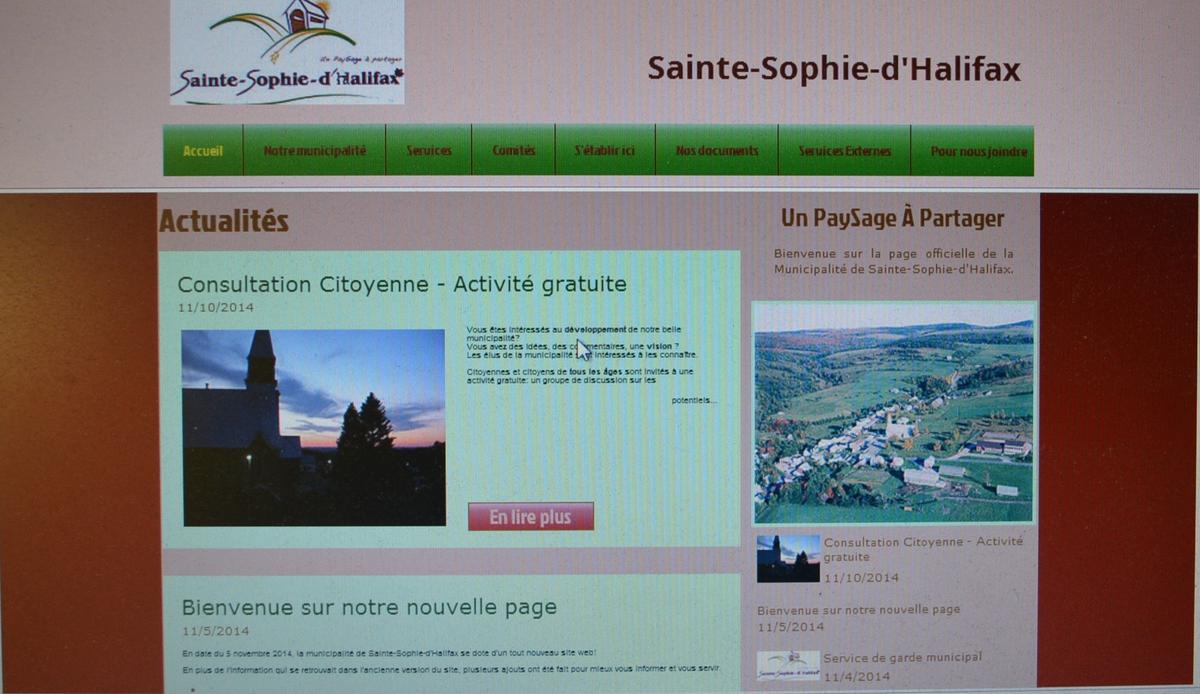The width and height of the screenshot is (1200, 694).
Task: Click the Sainte-Sophie-d'Halifax logo
Action: click(x=288, y=52)
